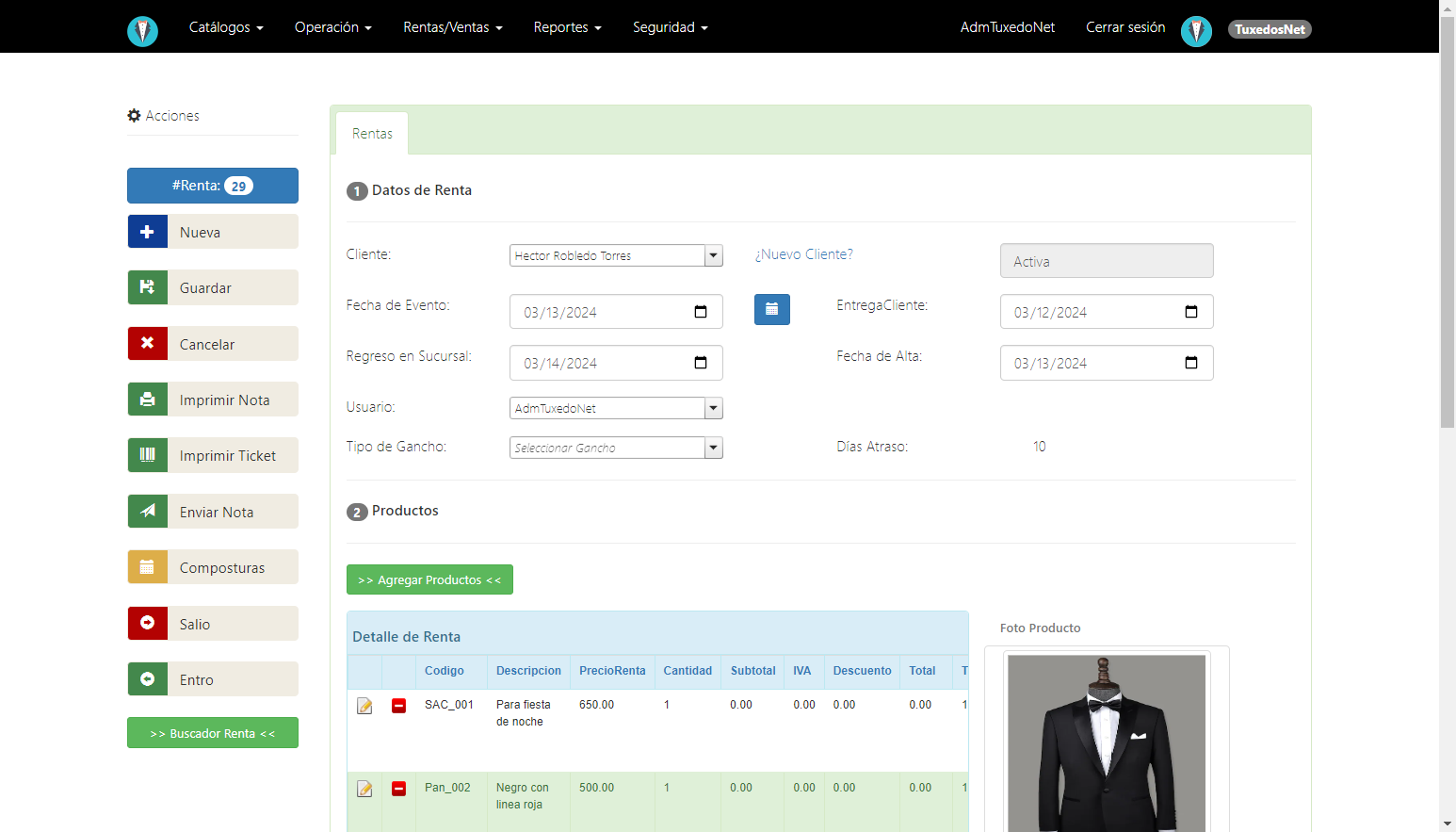Click the 500.00 price cell
Image resolution: width=1456 pixels, height=832 pixels.
(x=596, y=788)
